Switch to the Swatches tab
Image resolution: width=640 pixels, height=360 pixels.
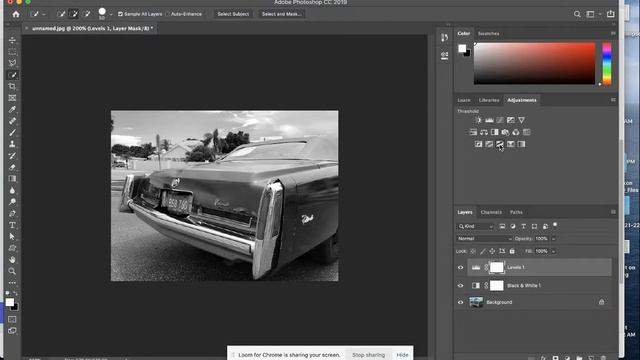coord(489,33)
